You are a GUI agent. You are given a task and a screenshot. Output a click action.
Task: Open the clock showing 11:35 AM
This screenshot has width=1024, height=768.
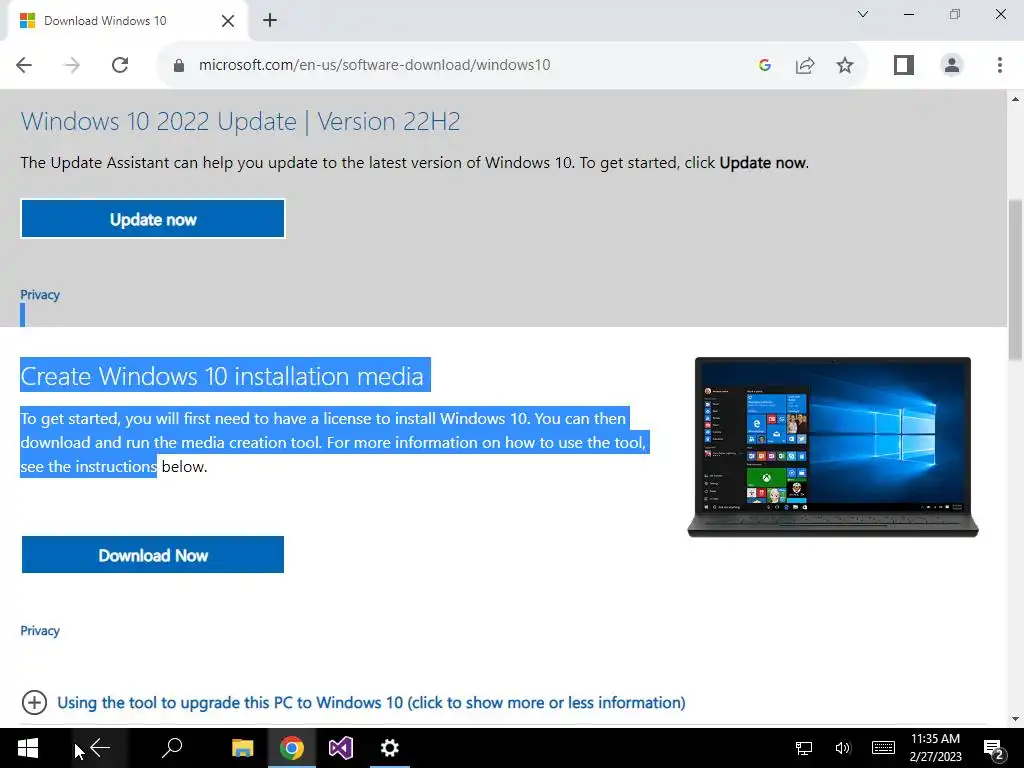click(935, 748)
